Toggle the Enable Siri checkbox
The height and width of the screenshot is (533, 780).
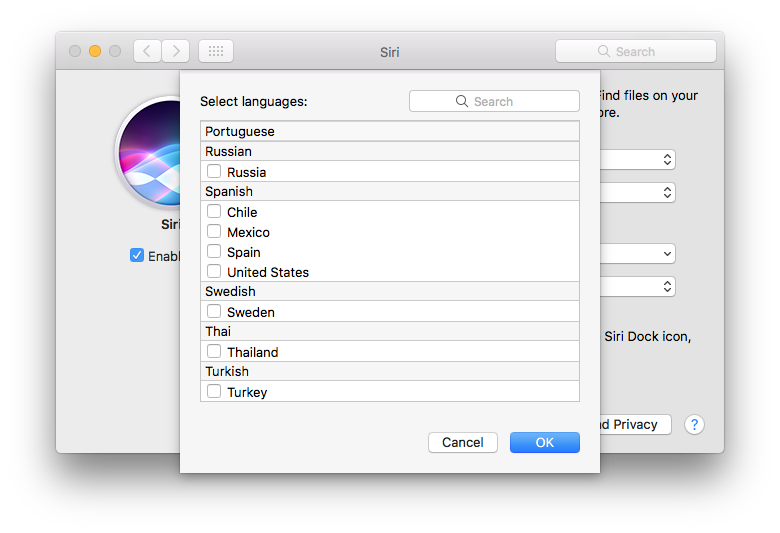click(x=137, y=255)
